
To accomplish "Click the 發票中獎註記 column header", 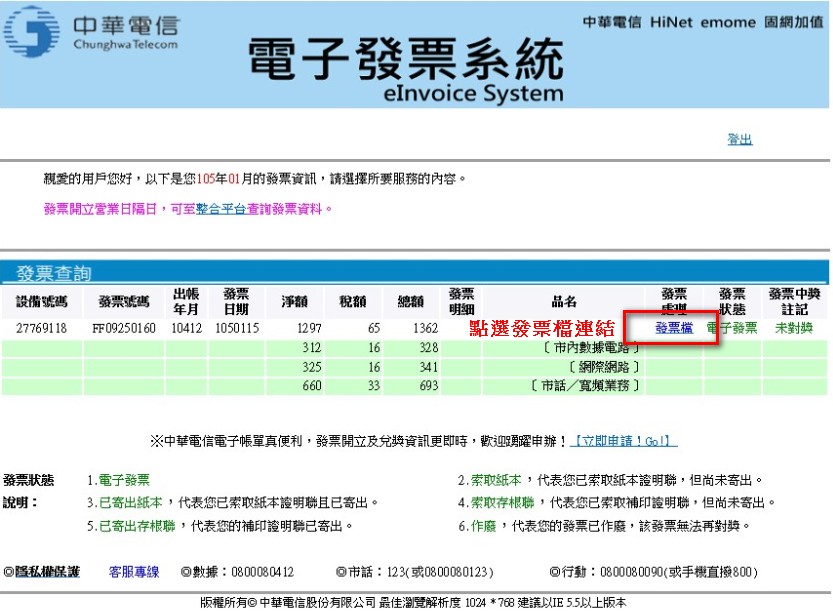I will coord(794,301).
